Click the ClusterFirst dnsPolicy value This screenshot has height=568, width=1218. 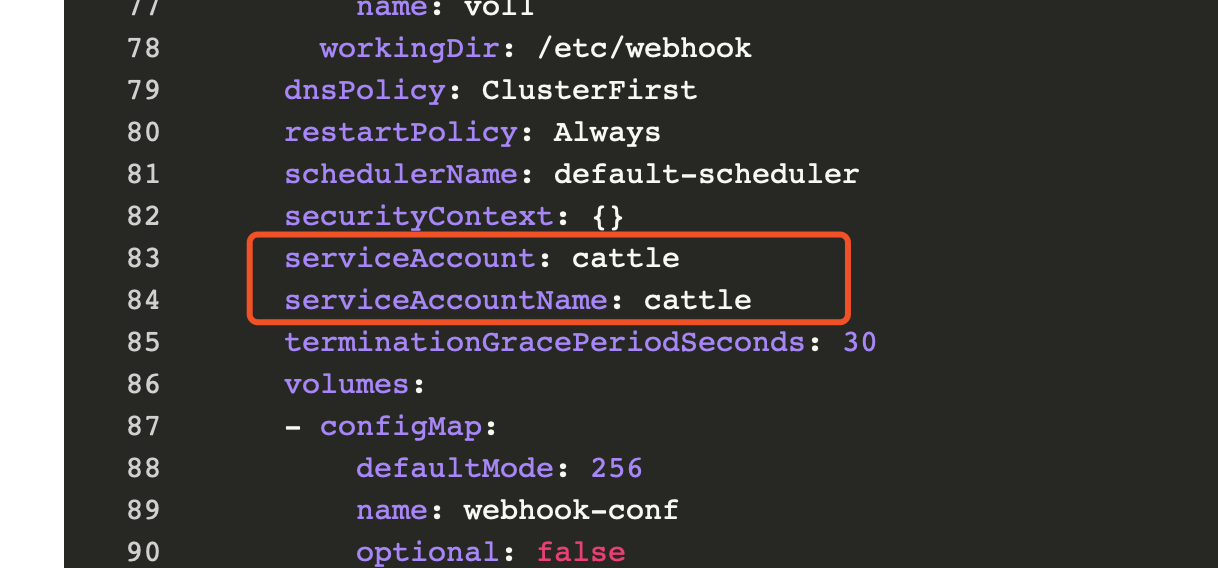tap(589, 90)
